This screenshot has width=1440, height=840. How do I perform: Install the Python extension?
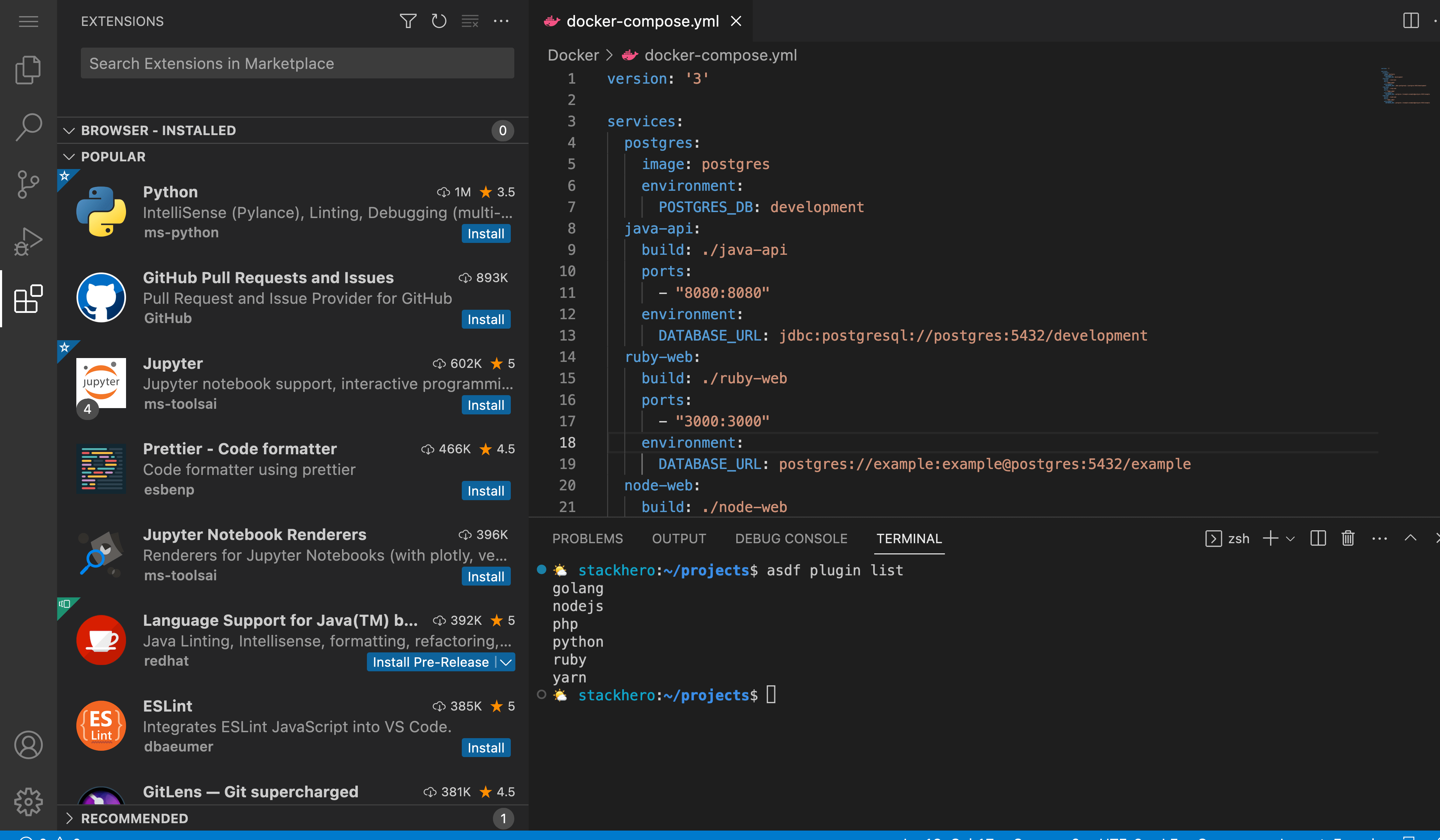pos(485,233)
